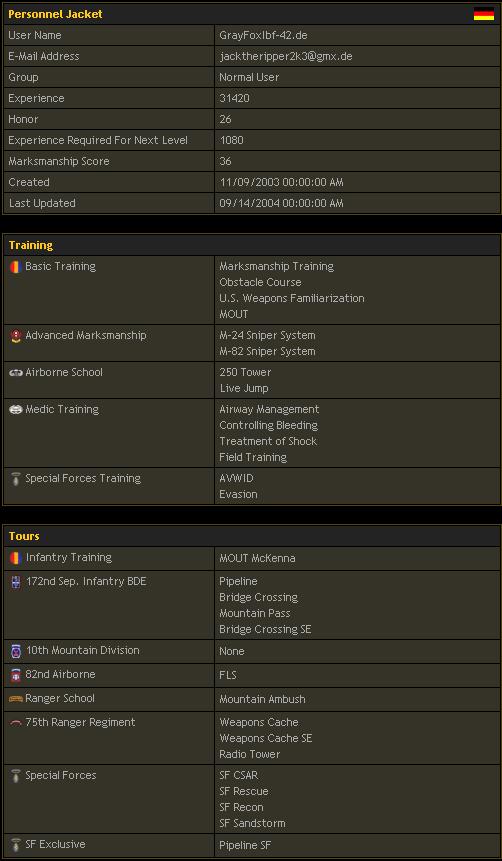Click the Ranger School tab icon
502x861 pixels.
[x=15, y=699]
